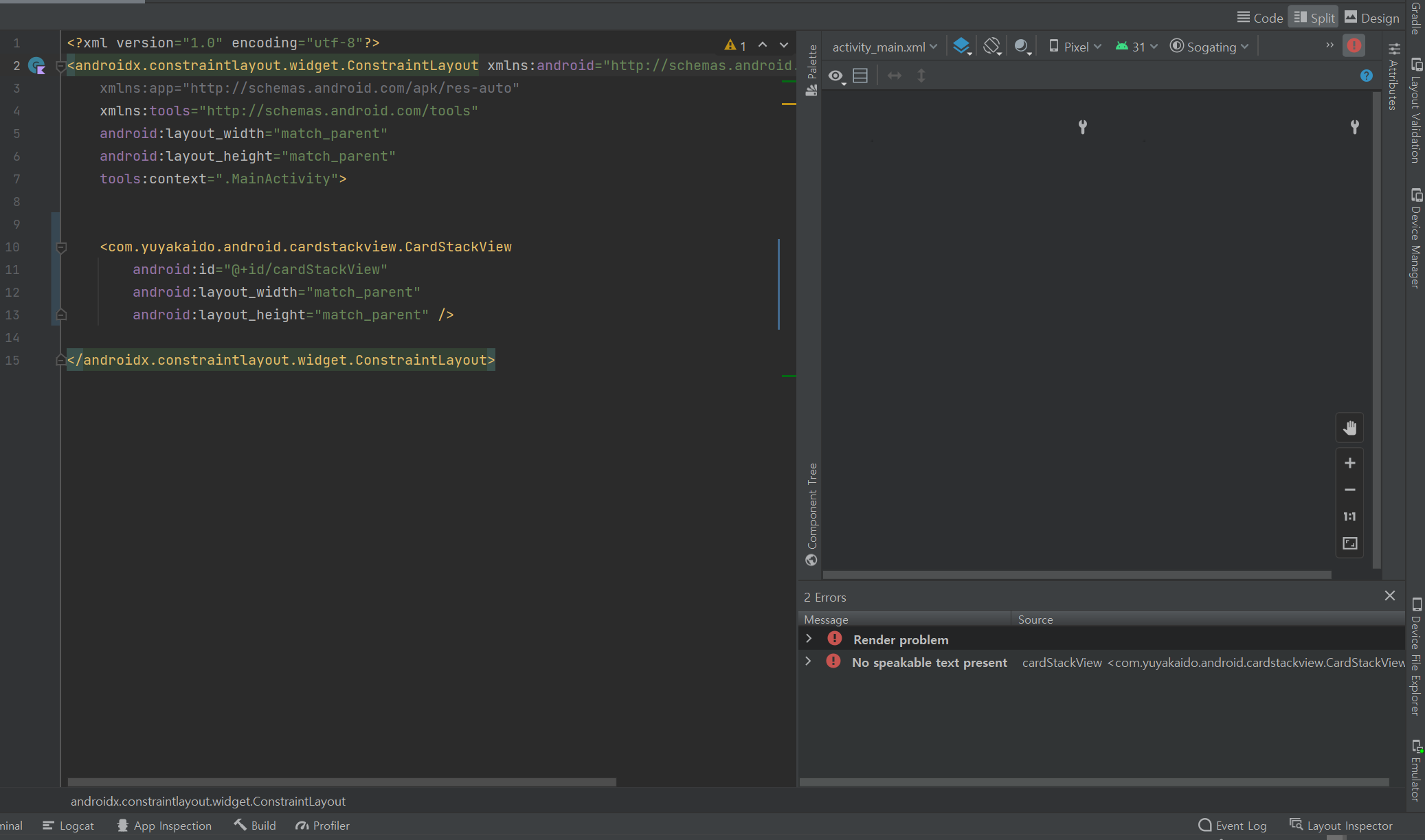The image size is (1425, 840).
Task: Click the fit-to-screen zoom icon
Action: (x=1349, y=542)
